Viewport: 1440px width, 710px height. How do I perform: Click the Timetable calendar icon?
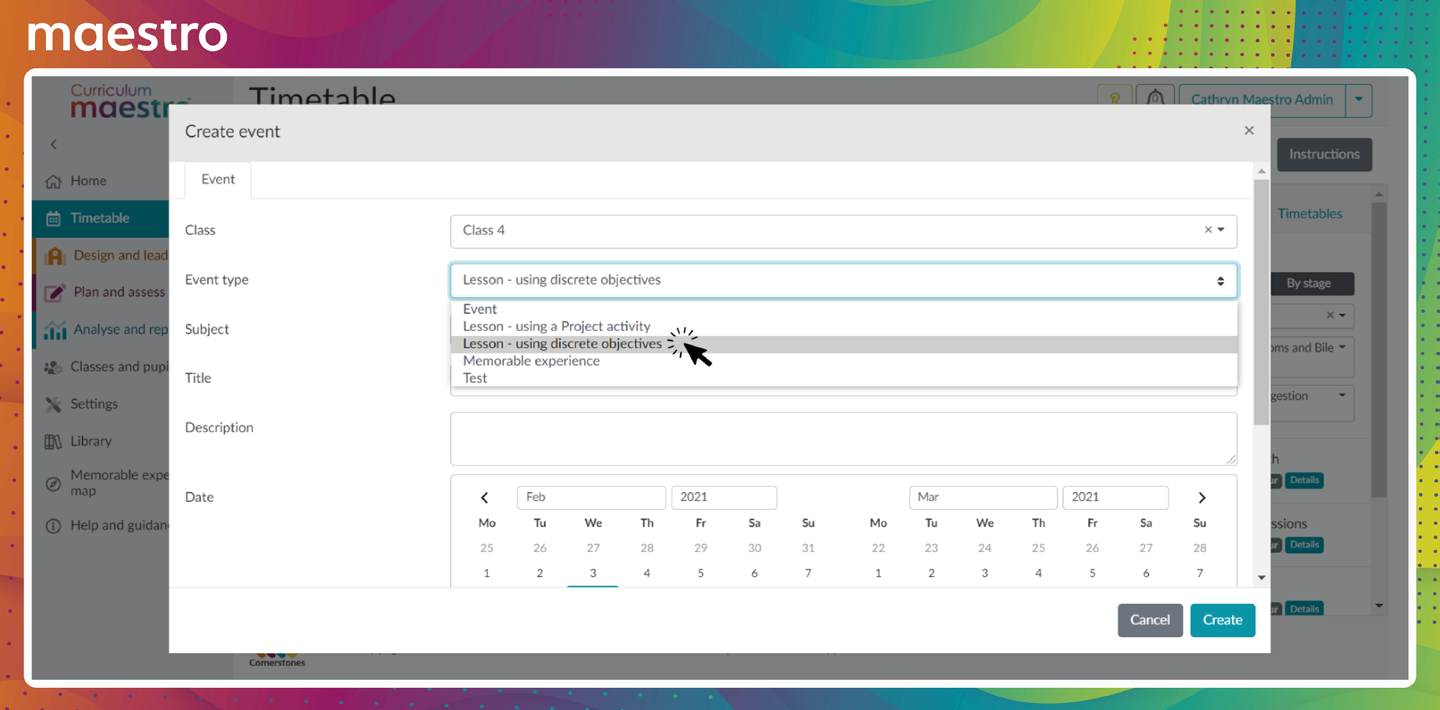click(54, 218)
